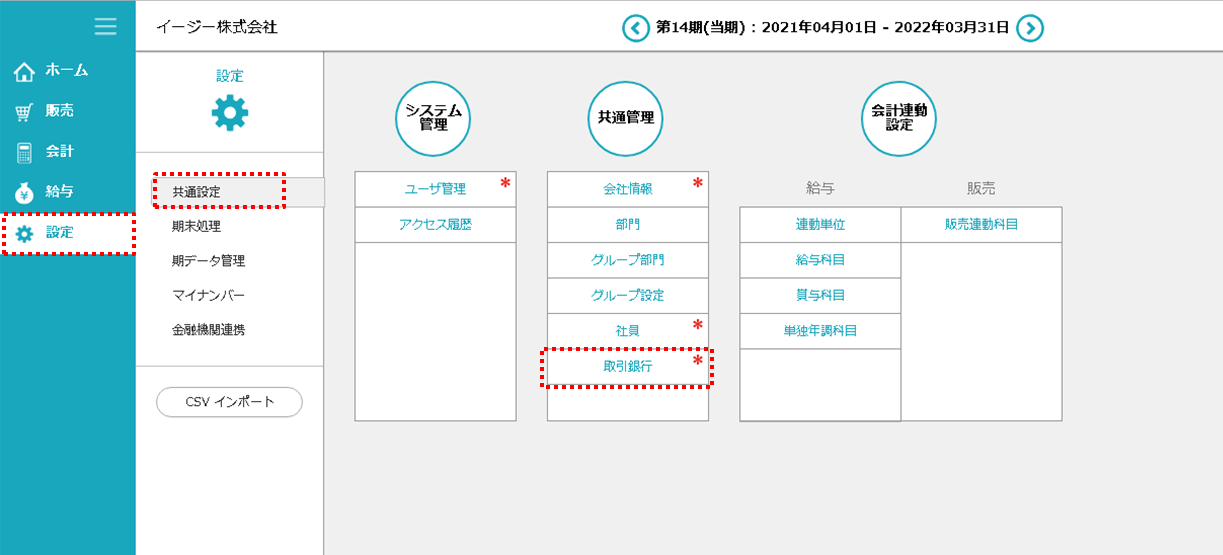Viewport: 1223px width, 555px height.
Task: Open 設定 in the left sidebar
Action: click(60, 233)
